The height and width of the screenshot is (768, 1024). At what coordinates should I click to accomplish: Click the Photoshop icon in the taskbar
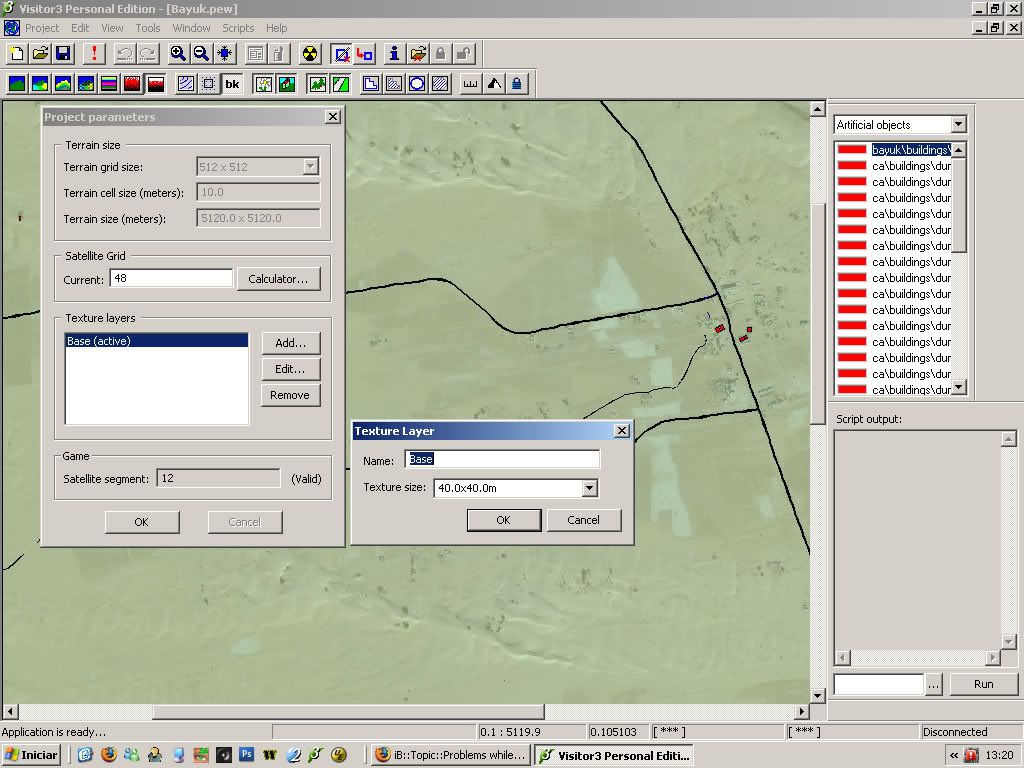(246, 755)
